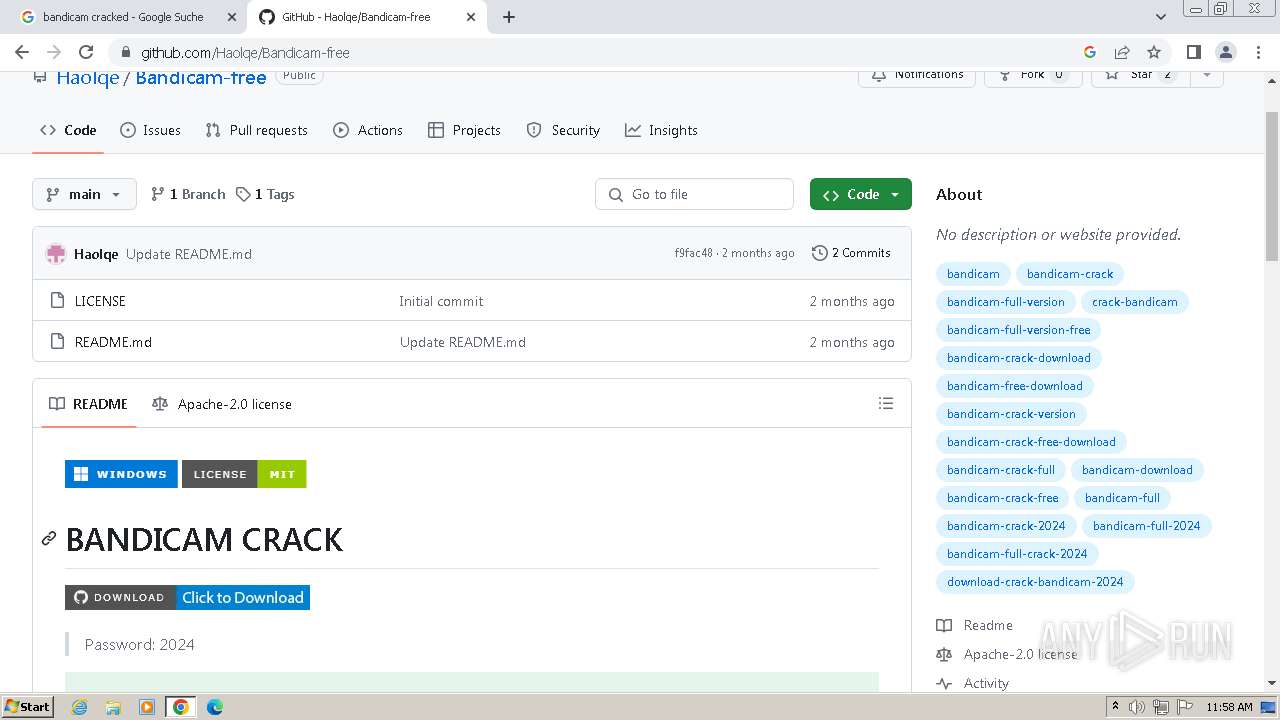
Task: Open Haolqe avatar in commit row
Action: [x=56, y=254]
